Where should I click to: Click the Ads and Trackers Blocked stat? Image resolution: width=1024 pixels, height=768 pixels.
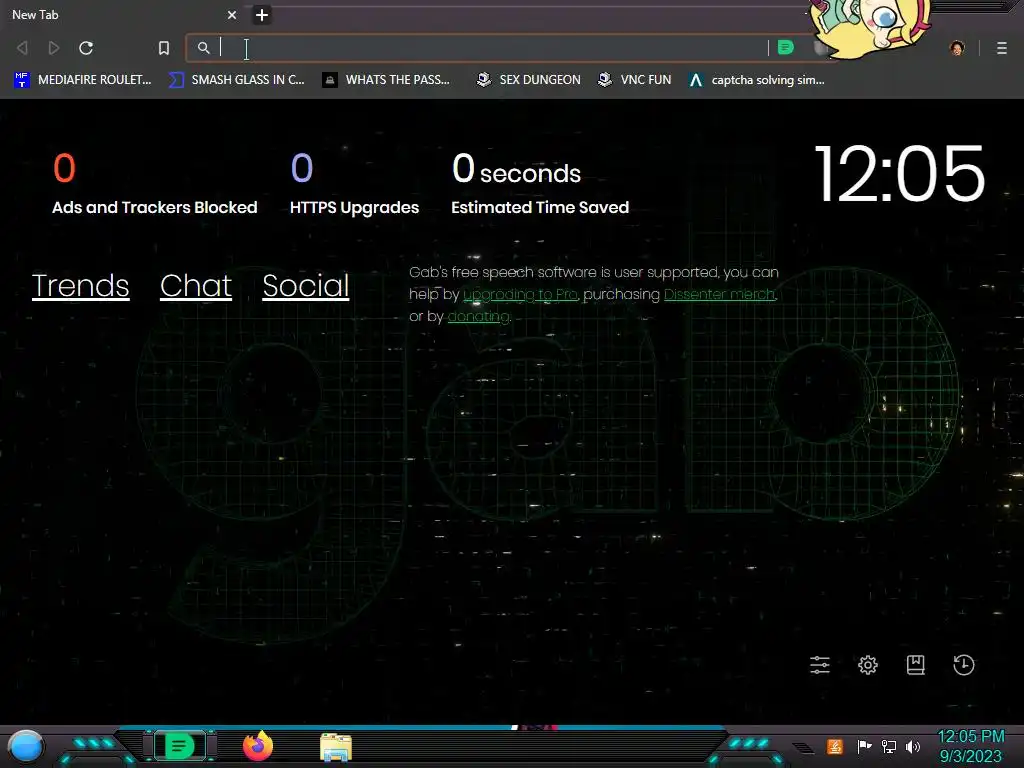point(155,184)
